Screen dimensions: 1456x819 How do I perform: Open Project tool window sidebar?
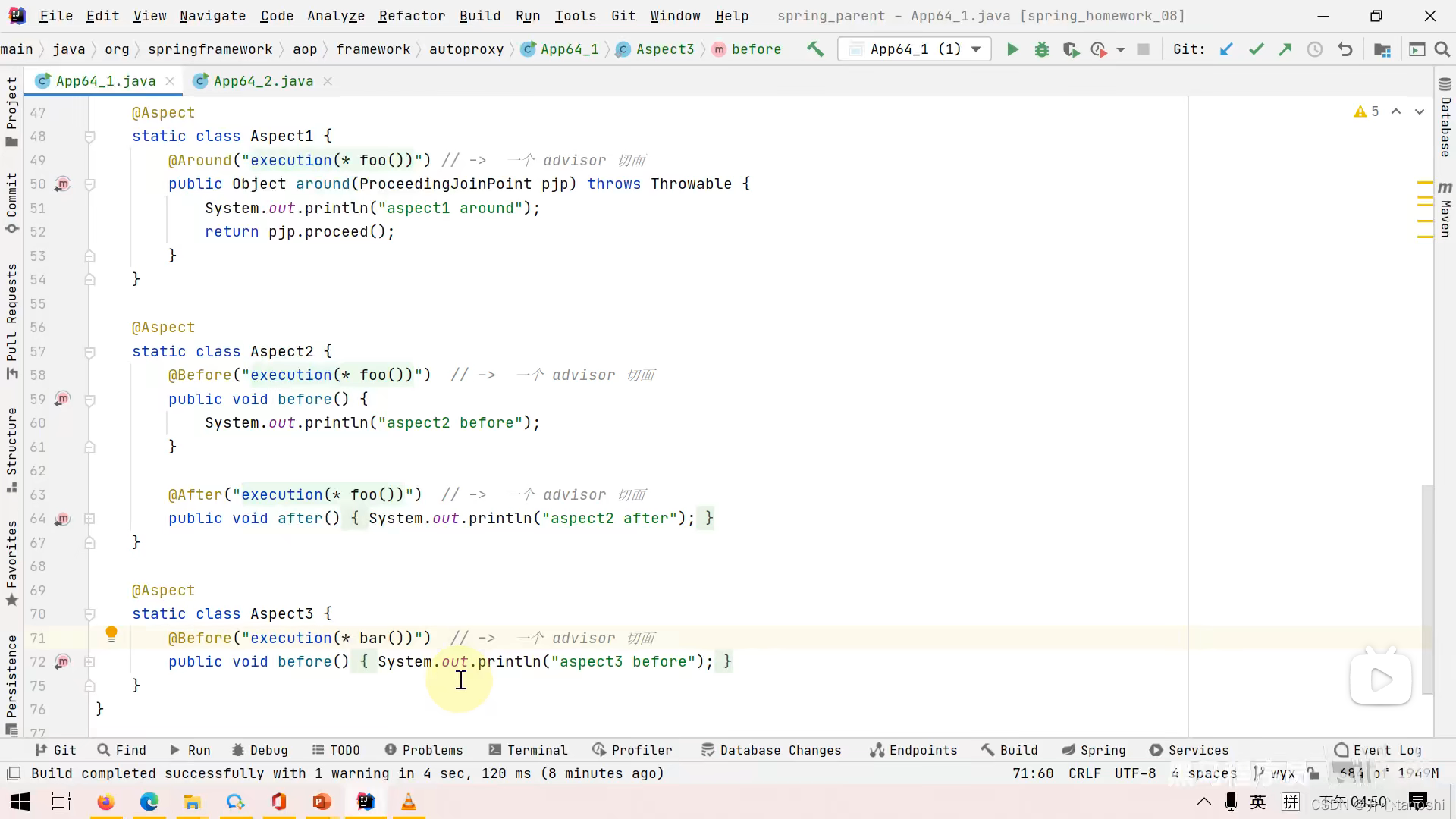11,111
